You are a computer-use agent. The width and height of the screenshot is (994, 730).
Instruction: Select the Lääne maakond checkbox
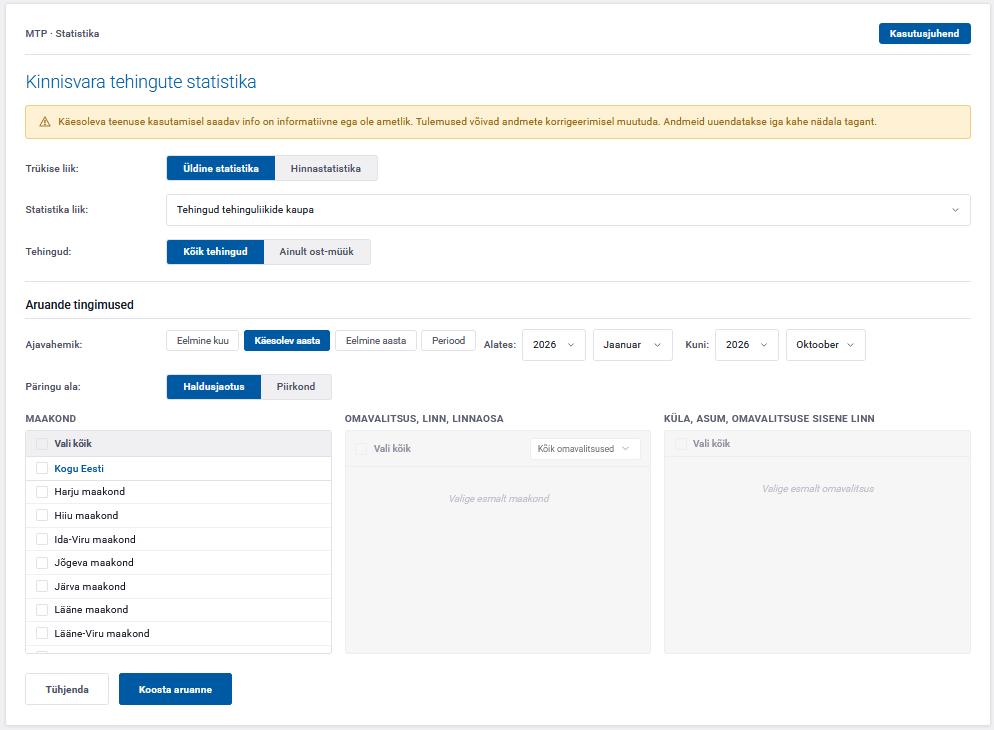[42, 610]
